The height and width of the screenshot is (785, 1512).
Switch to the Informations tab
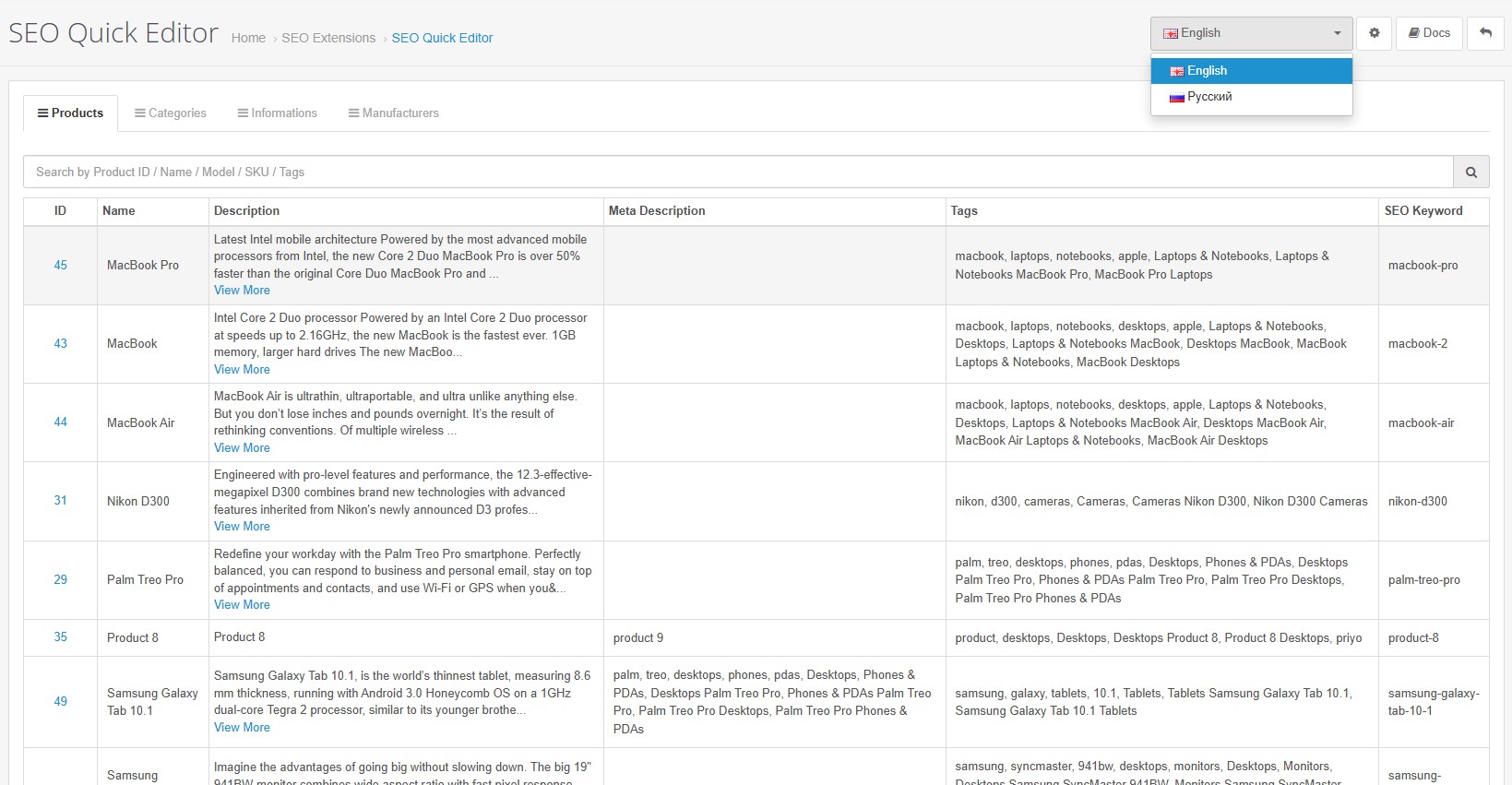tap(278, 113)
